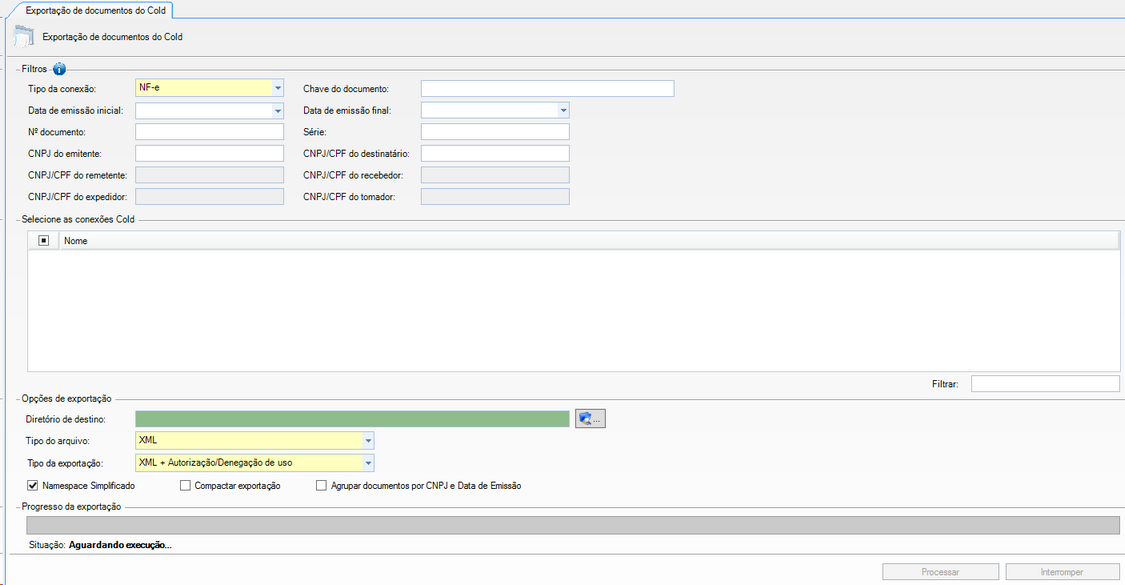Click the Diretório de destino green field
The width and height of the screenshot is (1125, 585).
(x=352, y=418)
